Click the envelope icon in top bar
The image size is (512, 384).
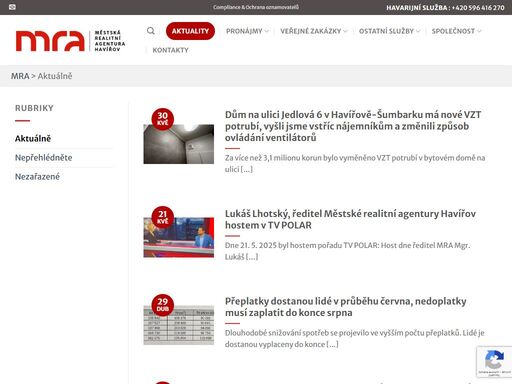pyautogui.click(x=12, y=7)
